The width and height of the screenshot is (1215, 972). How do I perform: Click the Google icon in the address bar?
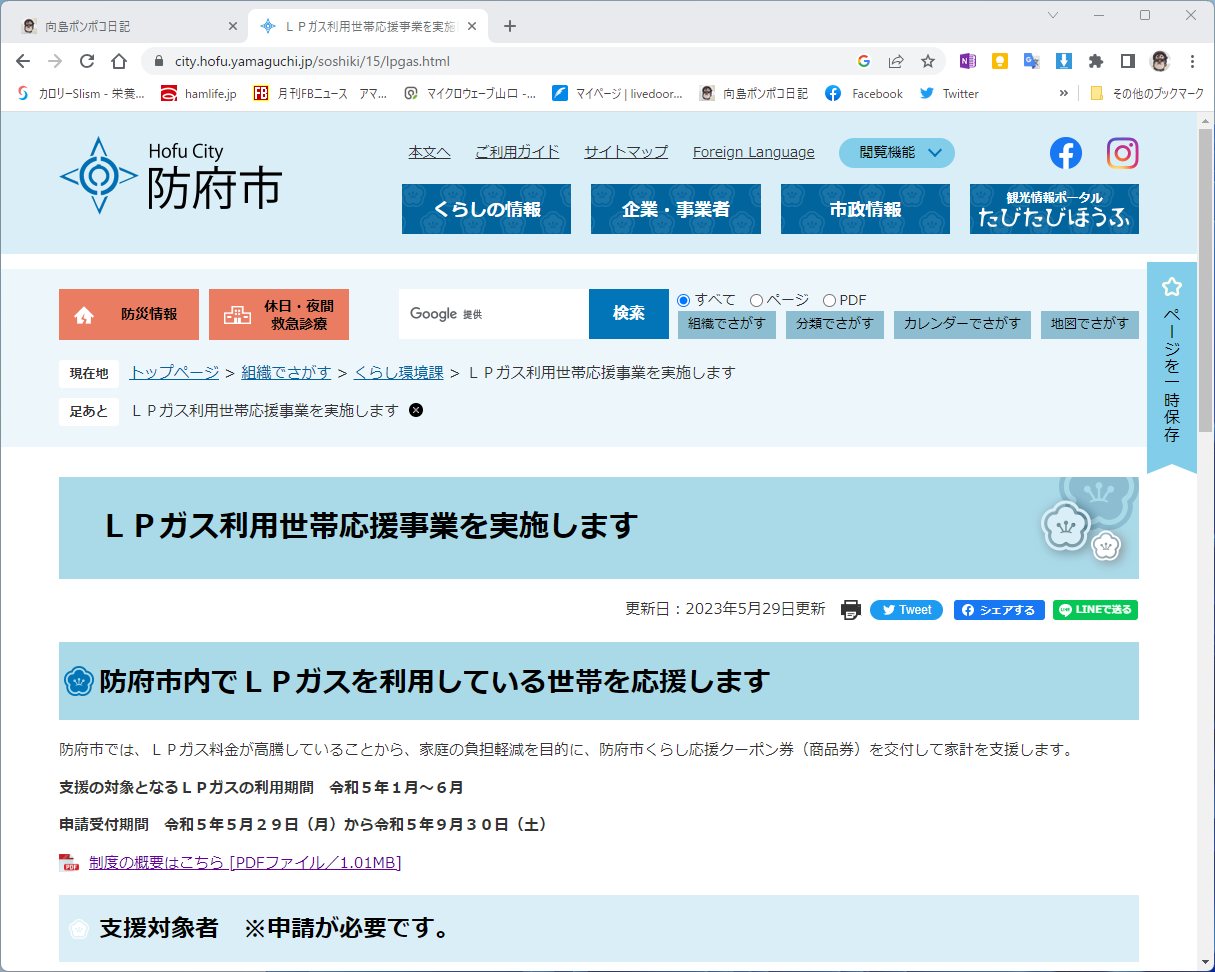pyautogui.click(x=864, y=61)
